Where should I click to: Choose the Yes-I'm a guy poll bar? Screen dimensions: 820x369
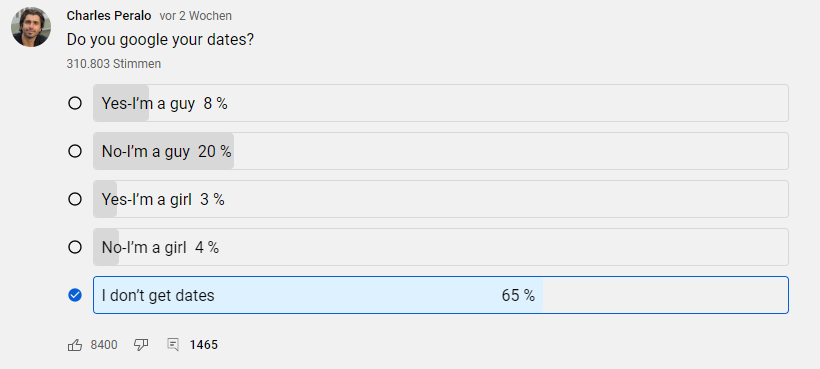click(x=441, y=103)
